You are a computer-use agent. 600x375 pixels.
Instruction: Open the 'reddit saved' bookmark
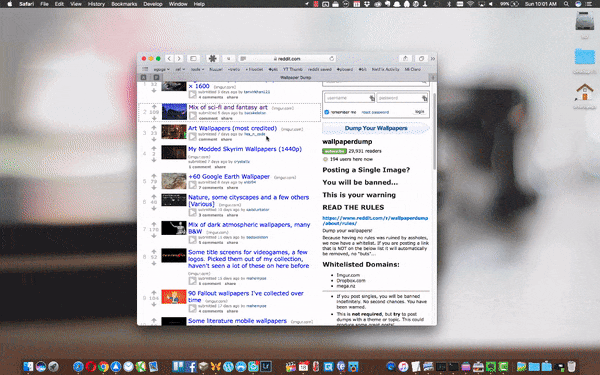click(320, 69)
